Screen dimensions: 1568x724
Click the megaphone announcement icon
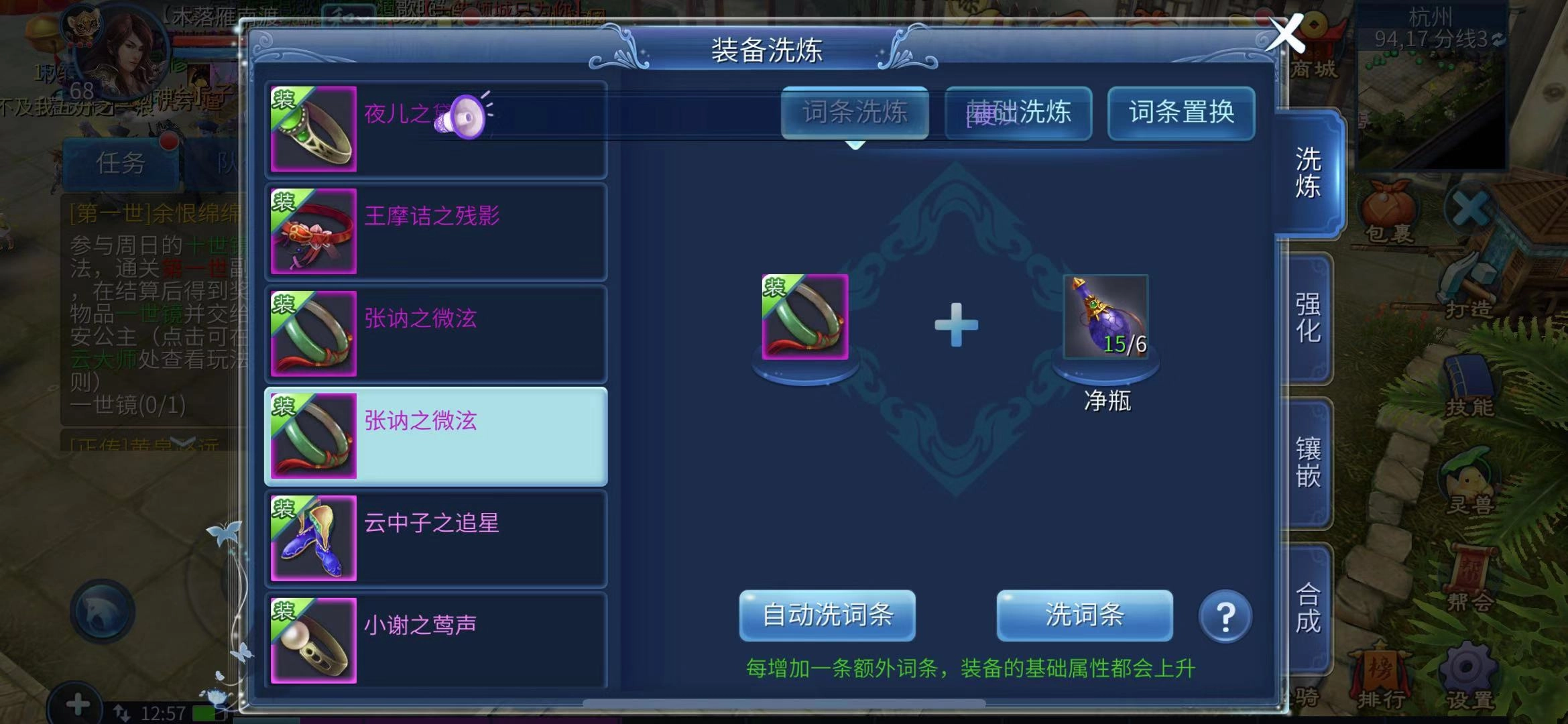coord(466,117)
